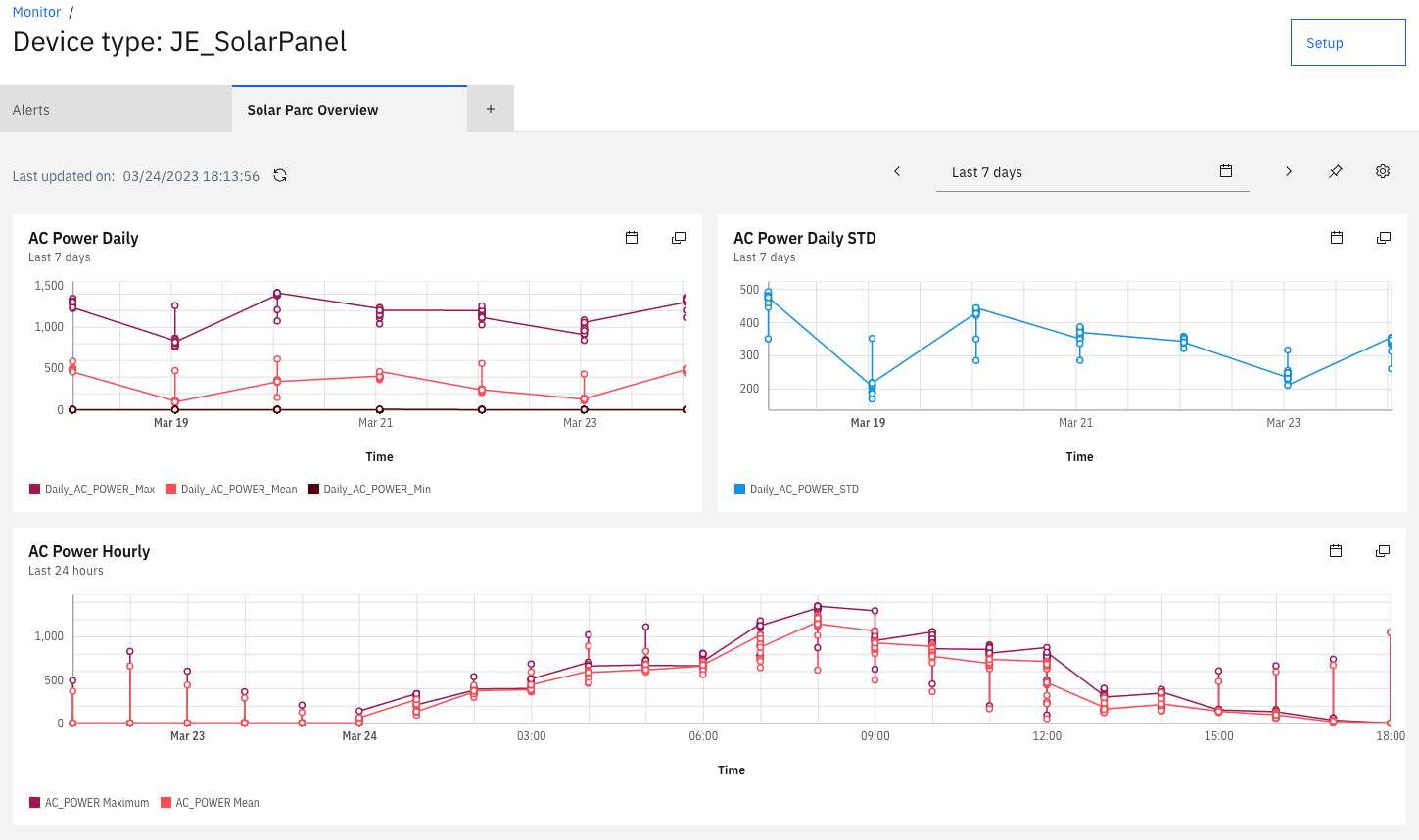
Task: Click 1,500 axis label on AC Power Daily
Action: [x=49, y=286]
